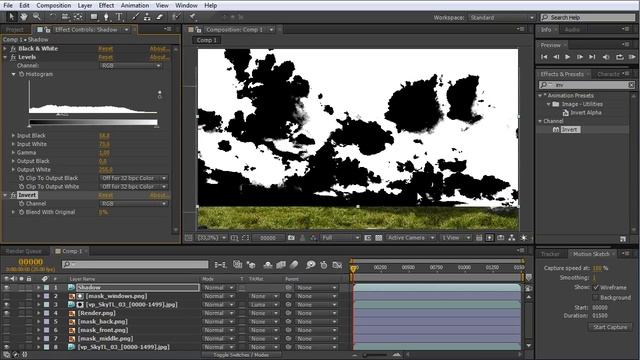
Task: Click Toggle Switches / Modes button
Action: click(x=241, y=355)
